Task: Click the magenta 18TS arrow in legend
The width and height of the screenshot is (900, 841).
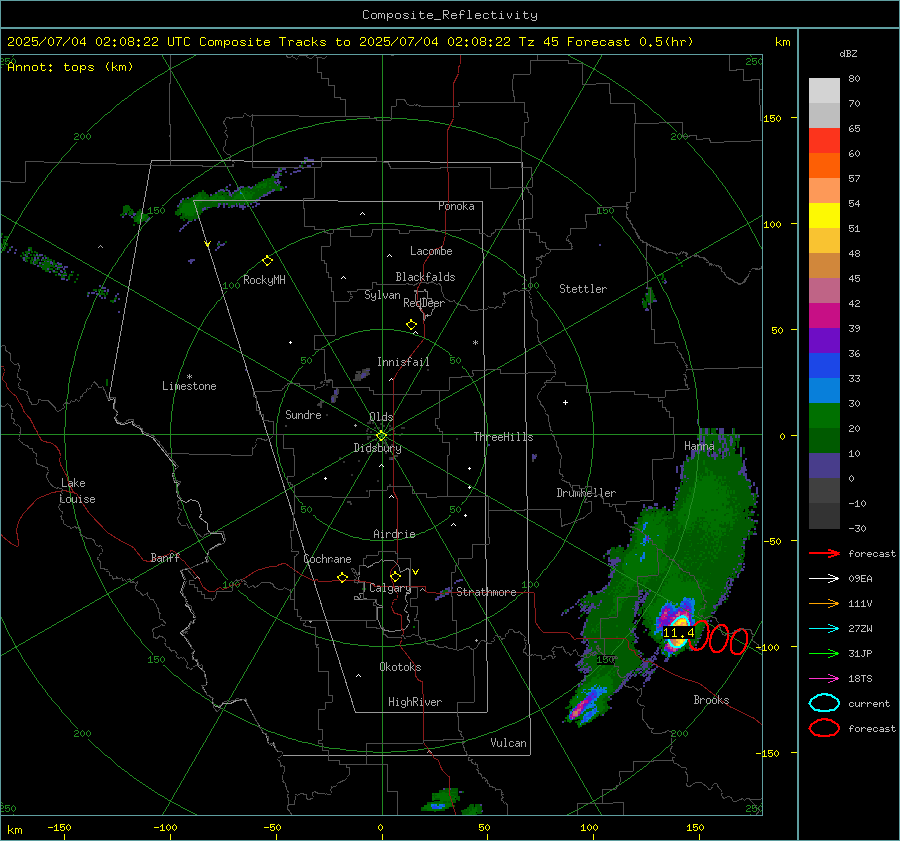Action: click(824, 678)
